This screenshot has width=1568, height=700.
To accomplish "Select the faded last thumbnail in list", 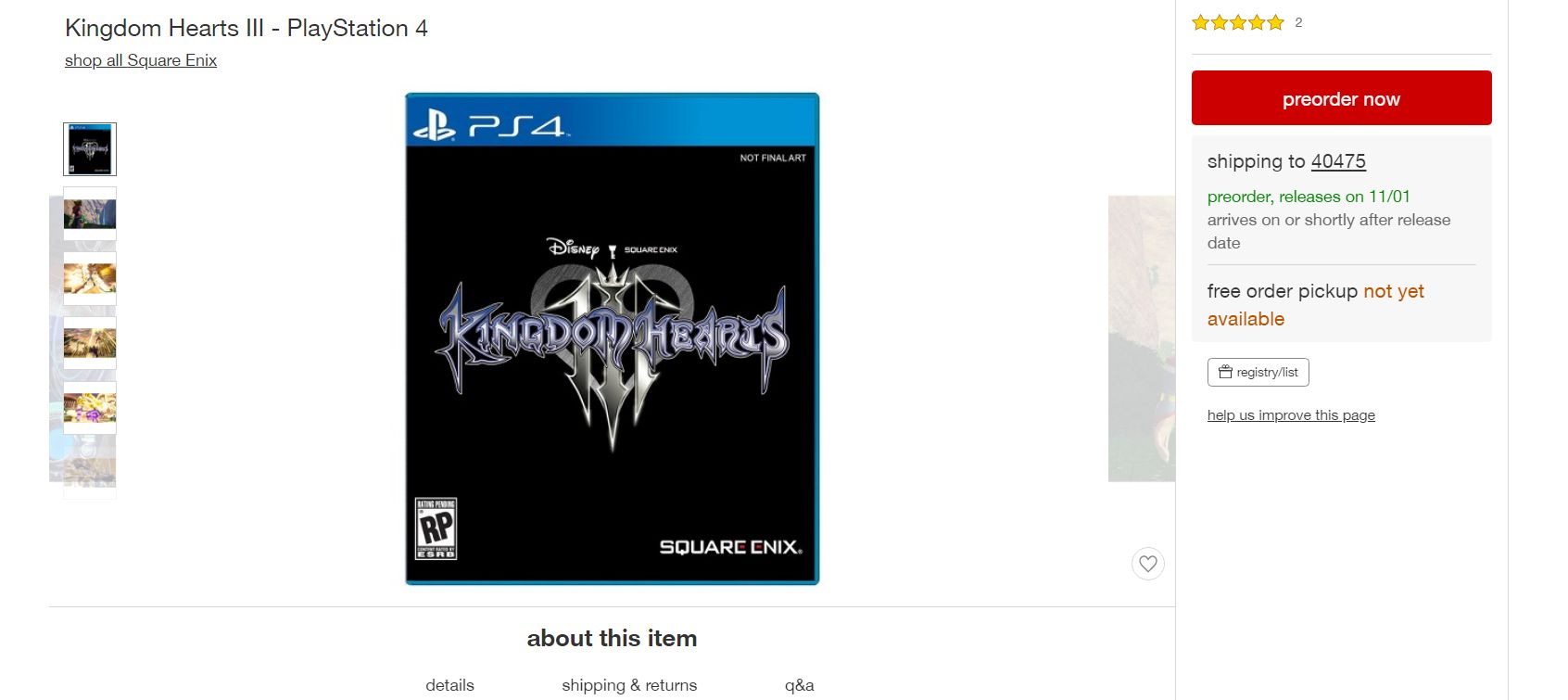I will [x=90, y=473].
